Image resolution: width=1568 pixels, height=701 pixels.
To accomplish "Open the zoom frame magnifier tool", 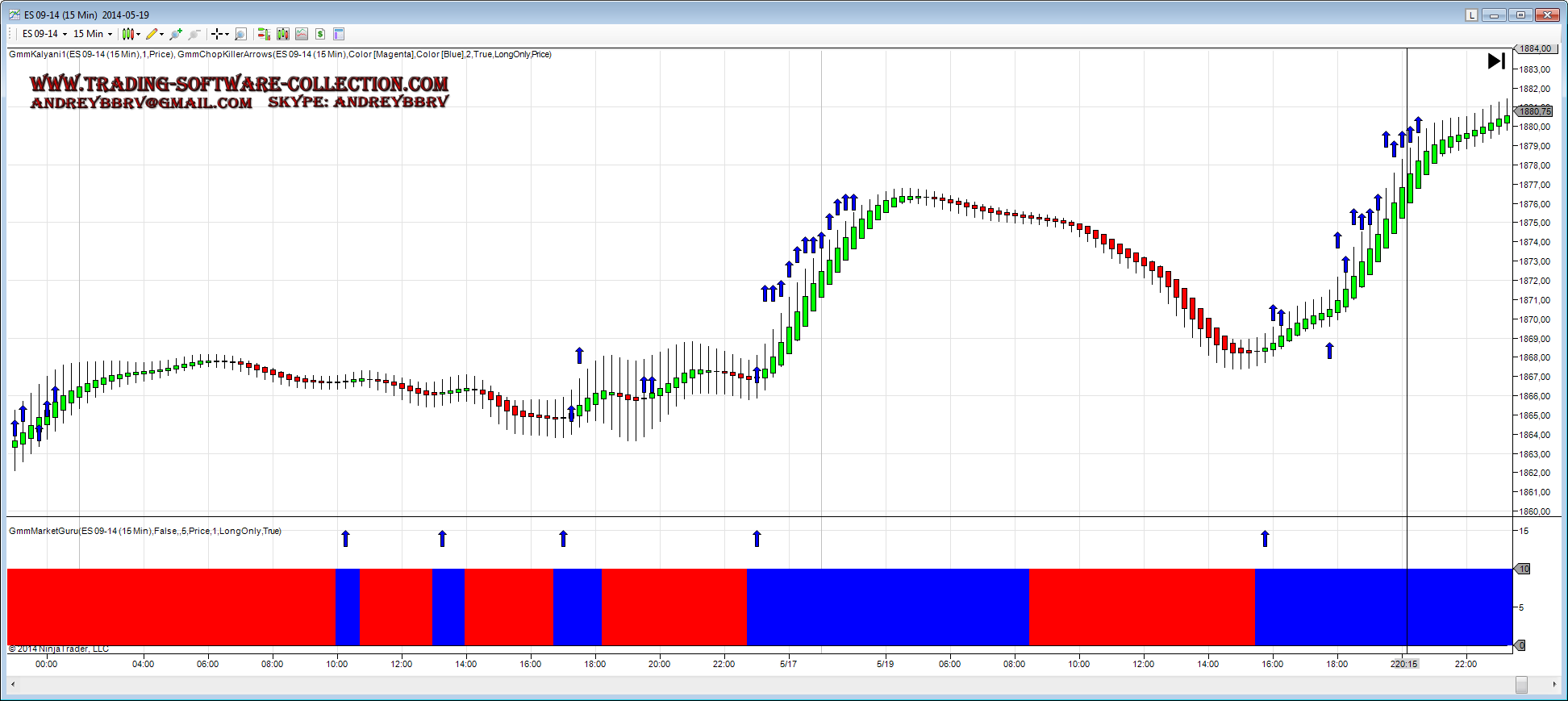I will [240, 34].
